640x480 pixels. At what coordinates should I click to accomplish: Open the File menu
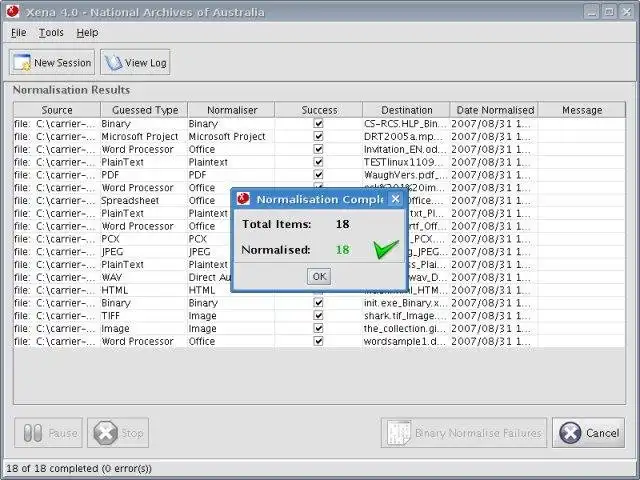pos(18,33)
